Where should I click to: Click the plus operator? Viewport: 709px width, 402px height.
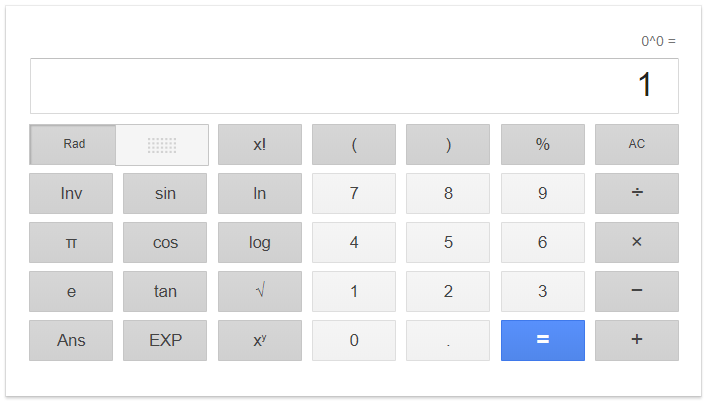[x=637, y=340]
